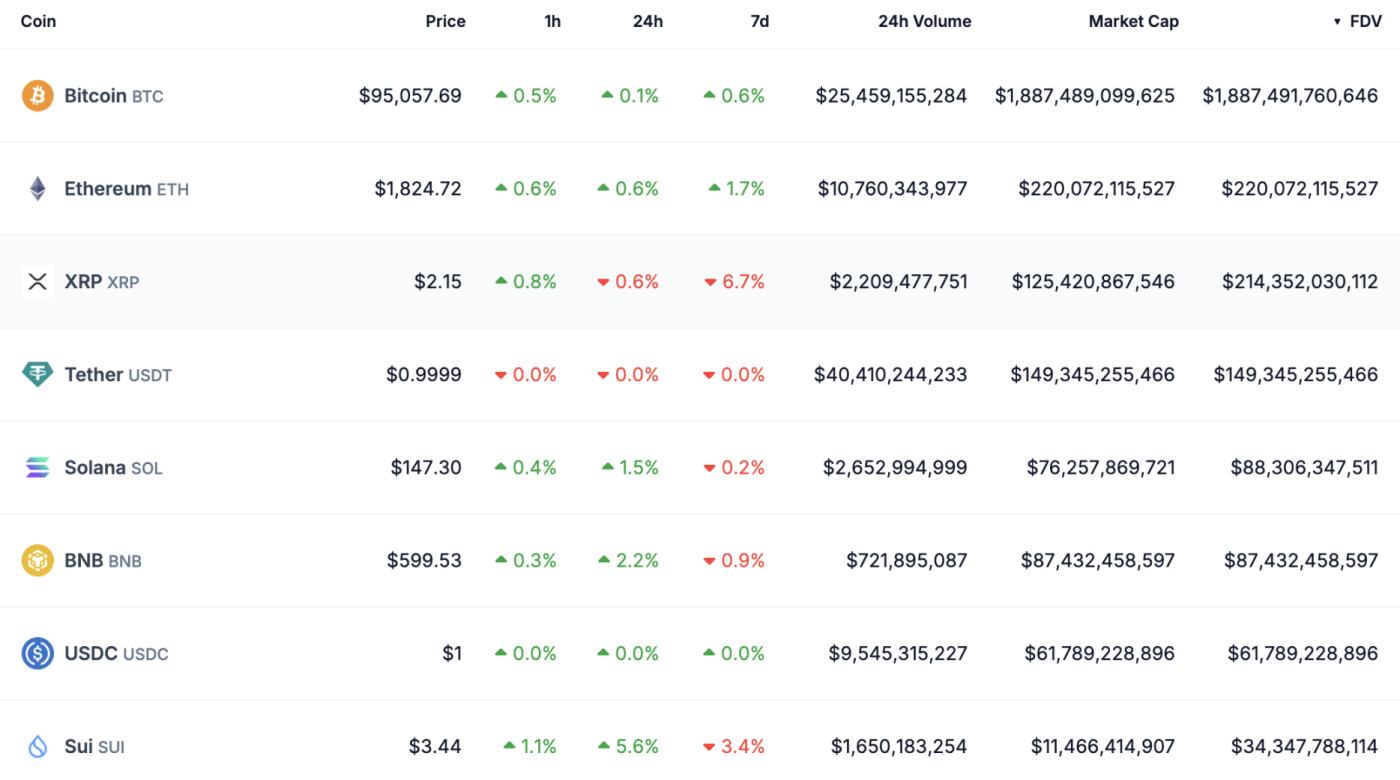
Task: Click the Bitcoin logo icon
Action: pyautogui.click(x=37, y=96)
